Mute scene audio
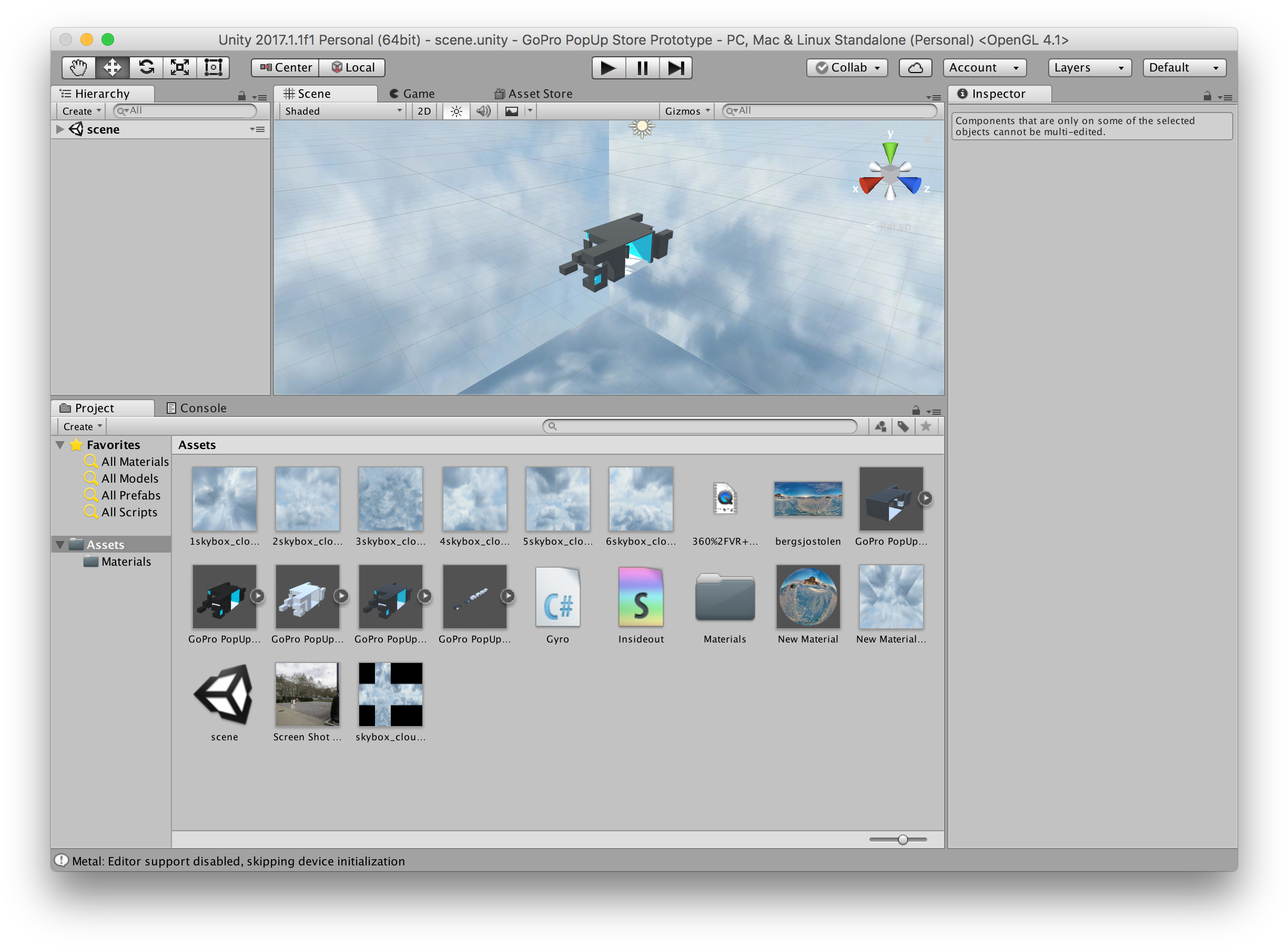The height and width of the screenshot is (949, 1288). coord(483,111)
